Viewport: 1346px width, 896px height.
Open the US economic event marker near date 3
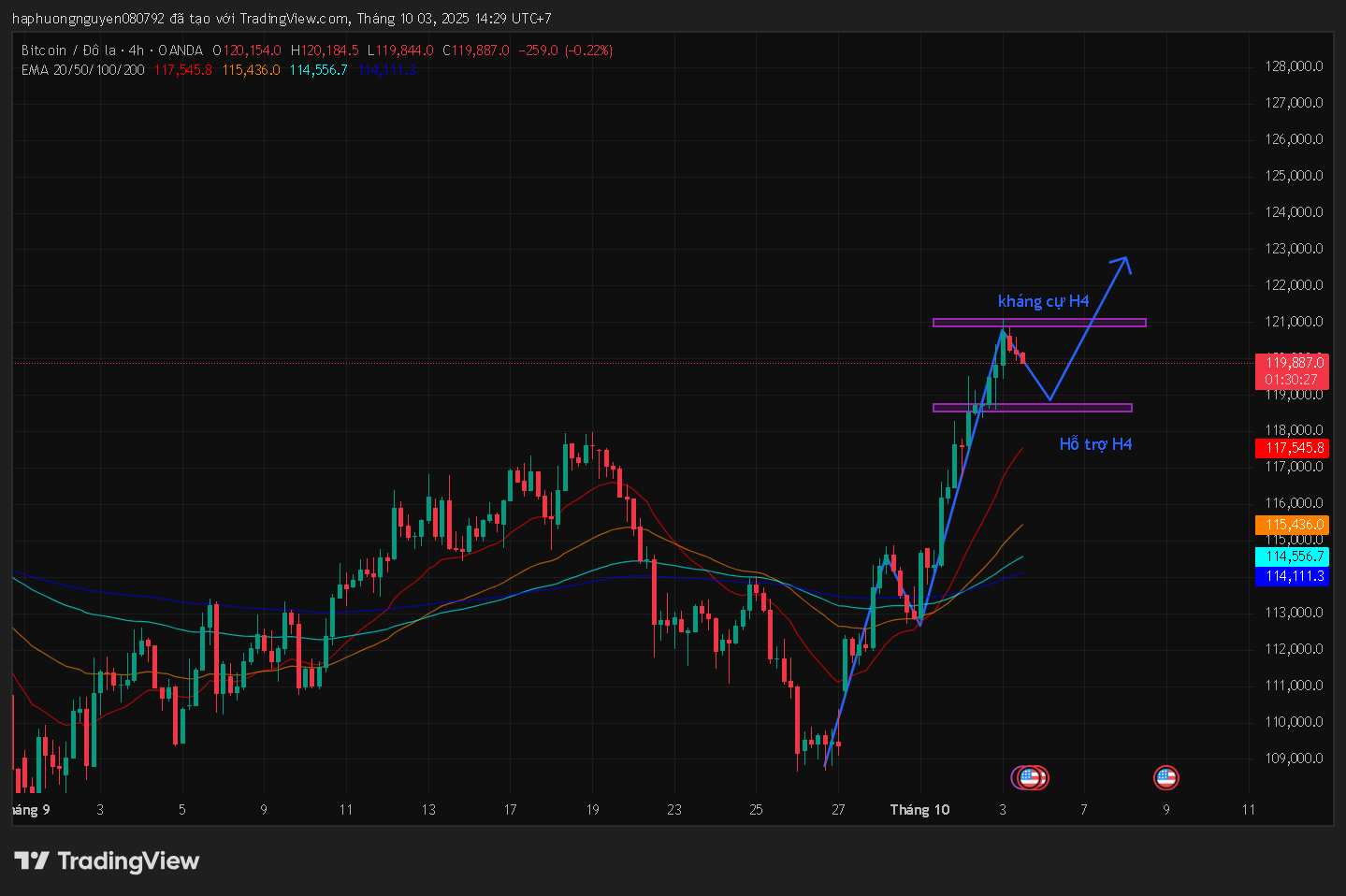1031,777
